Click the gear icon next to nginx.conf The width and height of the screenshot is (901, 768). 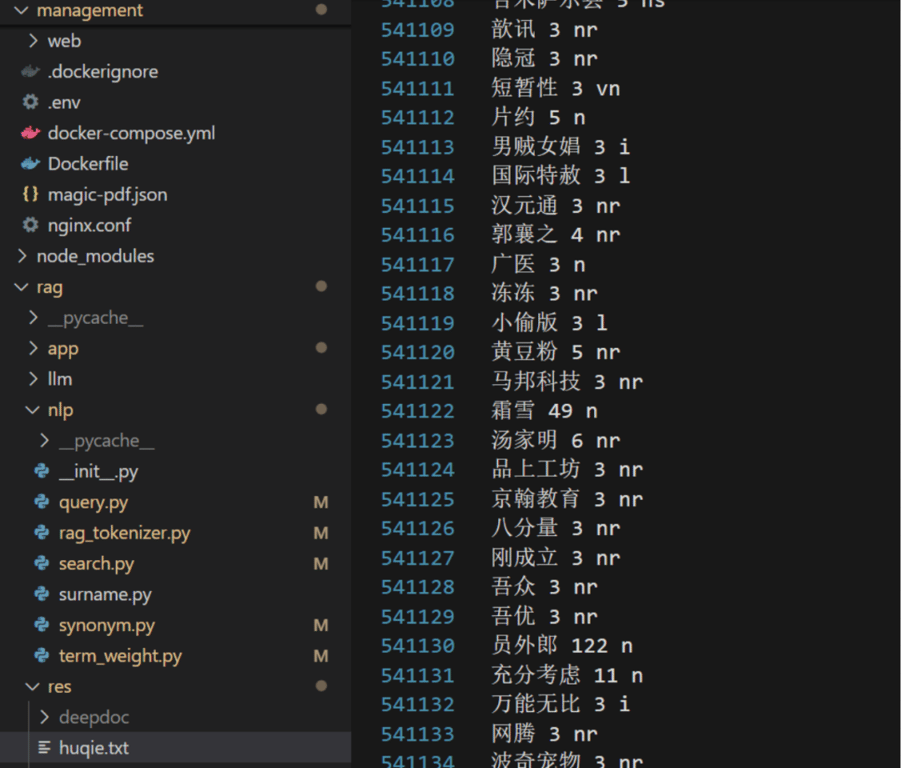(x=30, y=225)
